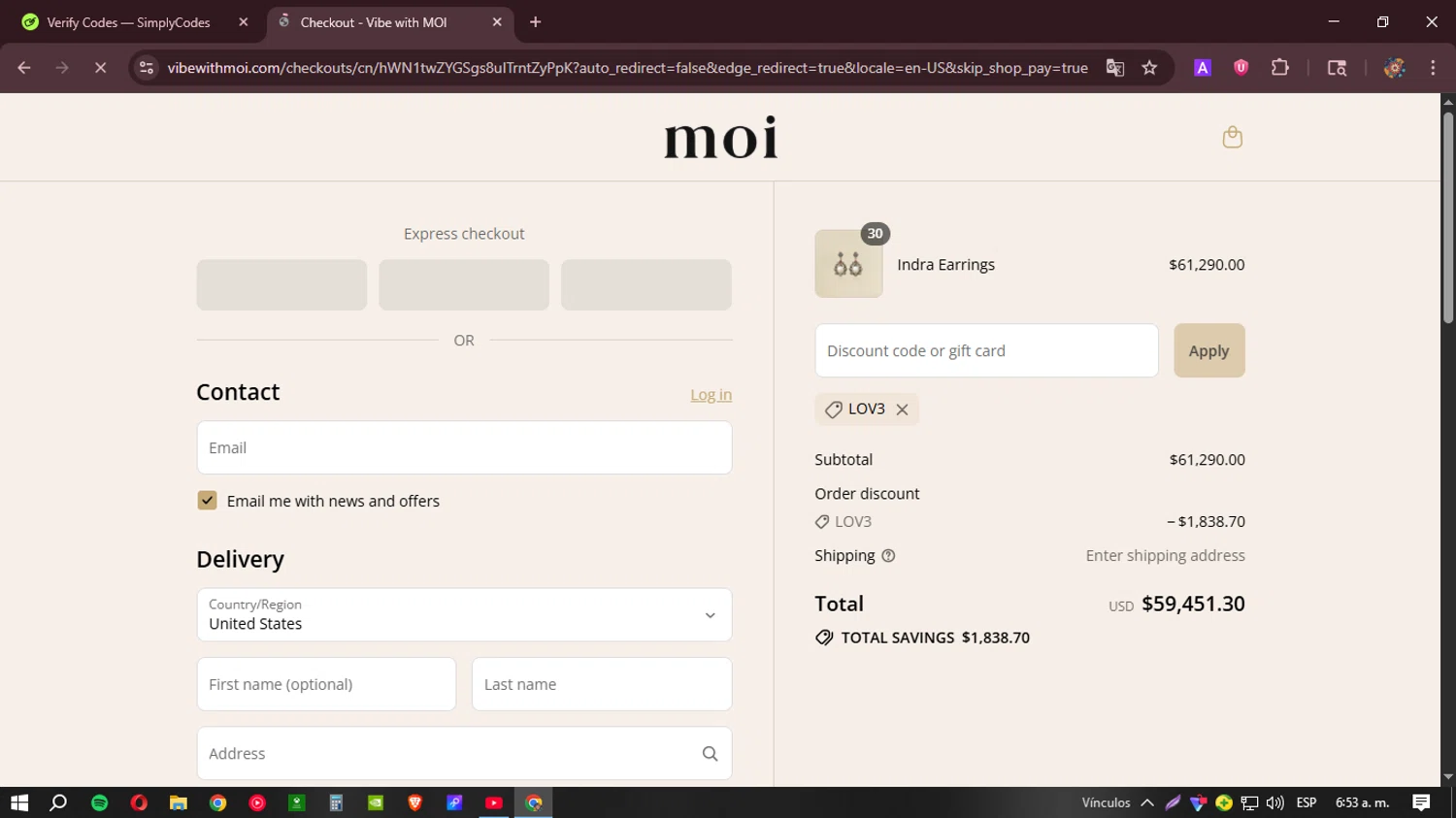
Task: Click the middle express checkout button
Action: (x=464, y=284)
